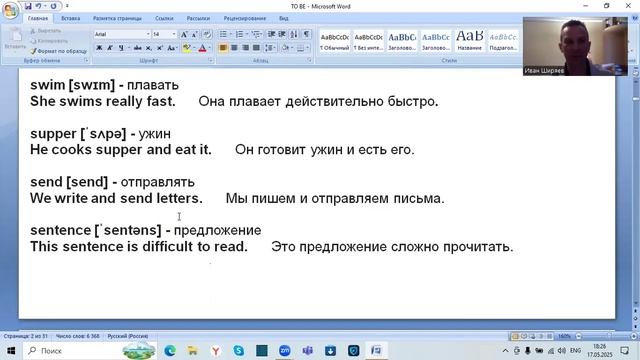Apply the Подзаголовок style
The image size is (640, 360).
[x=503, y=41]
